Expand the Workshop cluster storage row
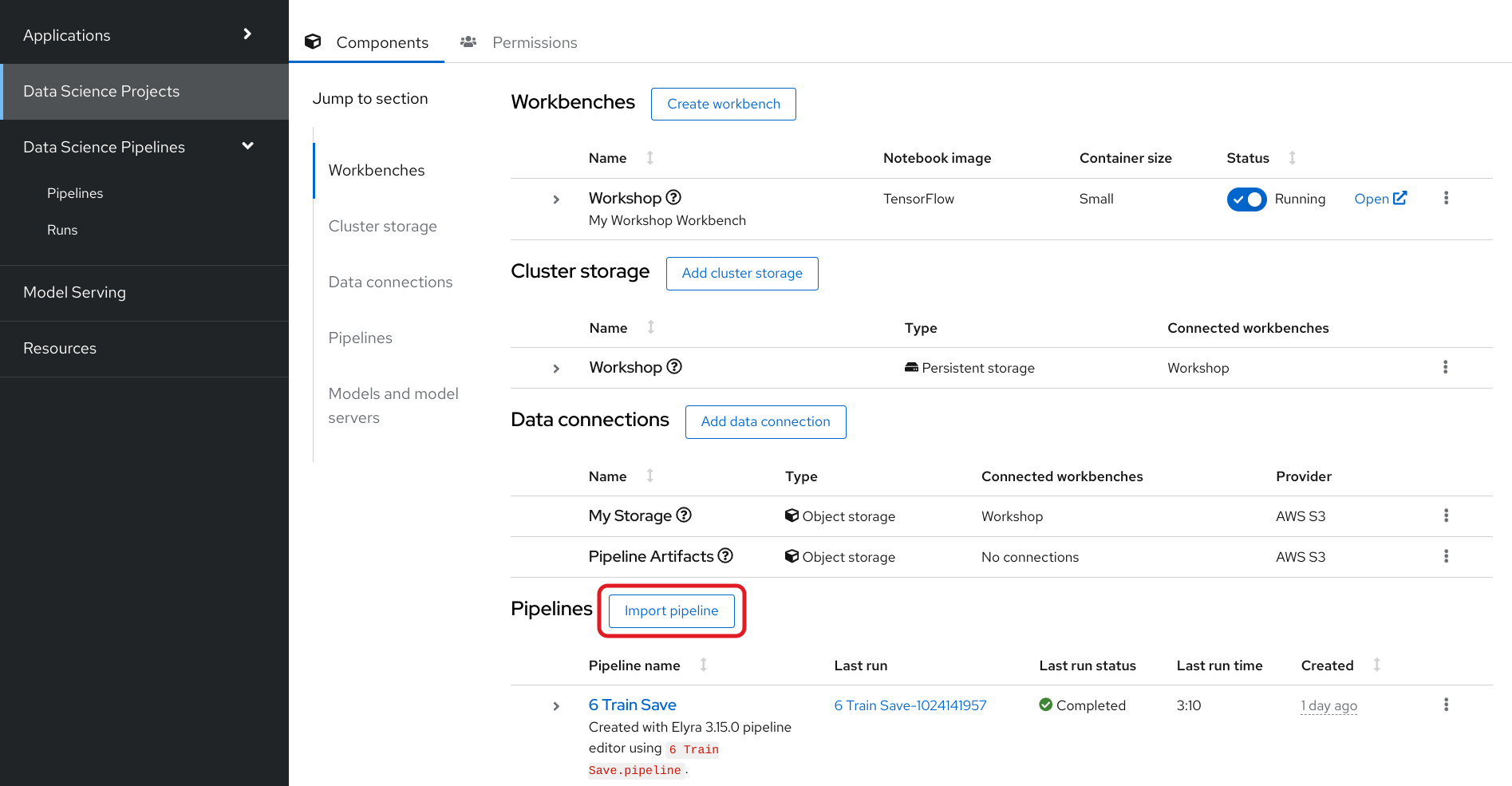This screenshot has width=1512, height=786. 556,369
